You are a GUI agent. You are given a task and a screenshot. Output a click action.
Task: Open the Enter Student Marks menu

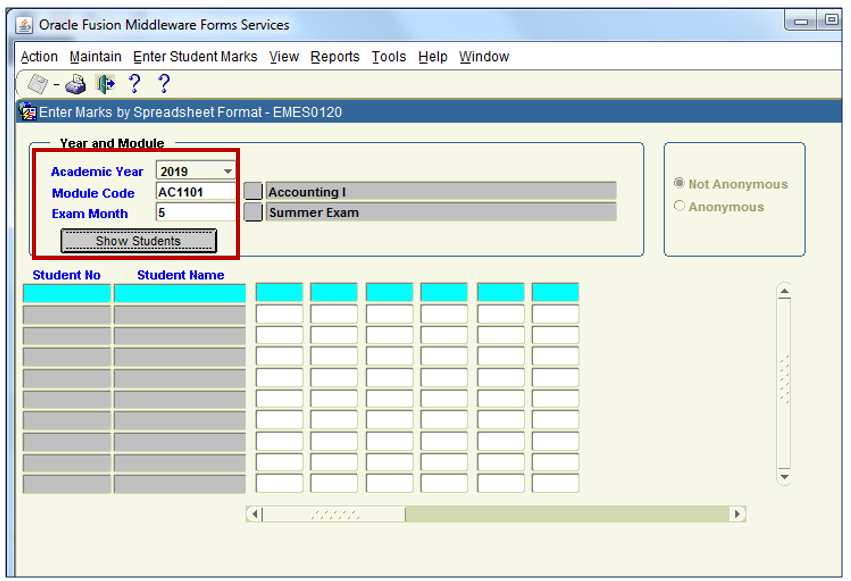click(x=195, y=57)
